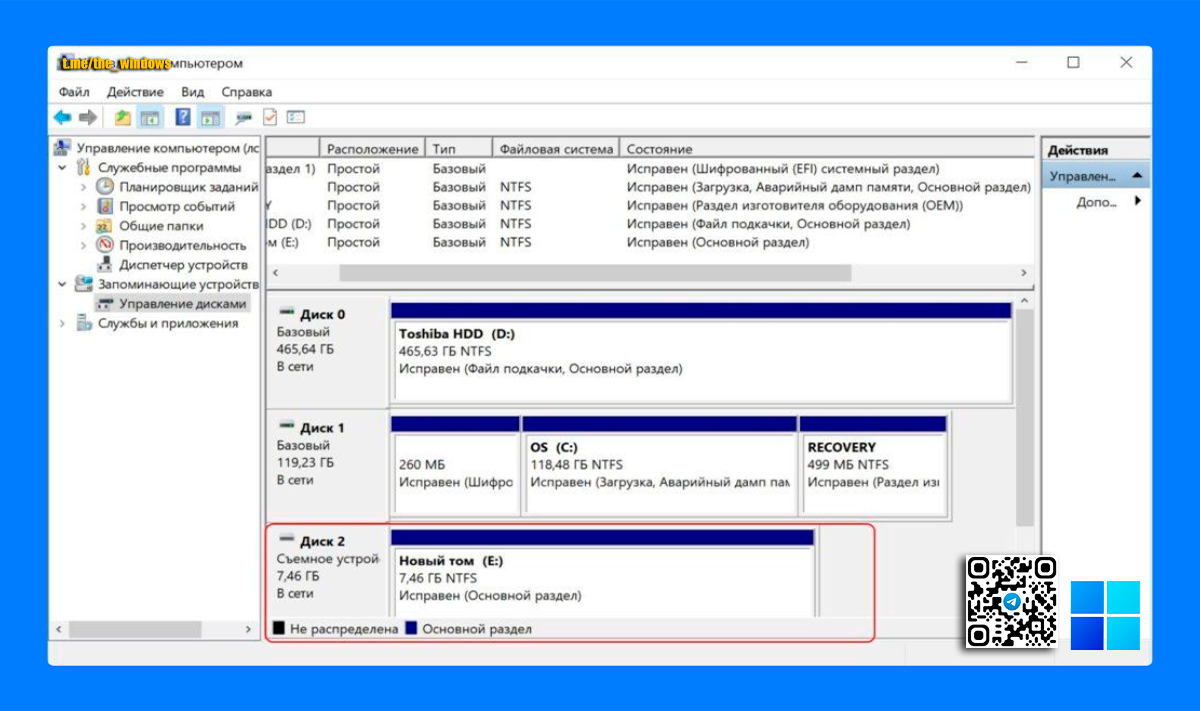Expand the Планировщик заданий node
This screenshot has width=1200, height=711.
[83, 187]
